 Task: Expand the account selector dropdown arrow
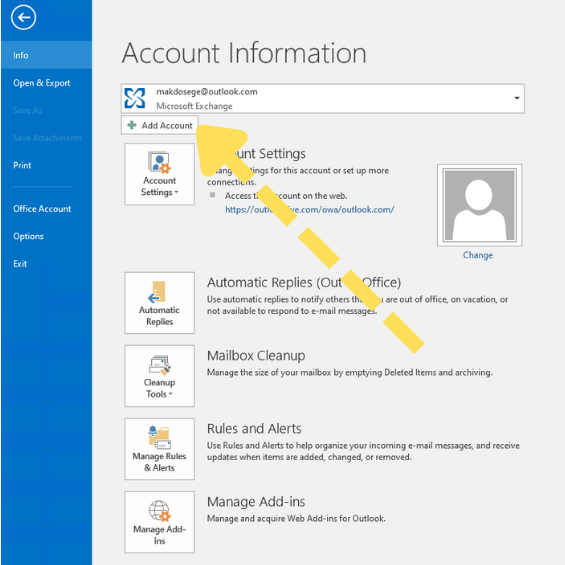coord(517,98)
